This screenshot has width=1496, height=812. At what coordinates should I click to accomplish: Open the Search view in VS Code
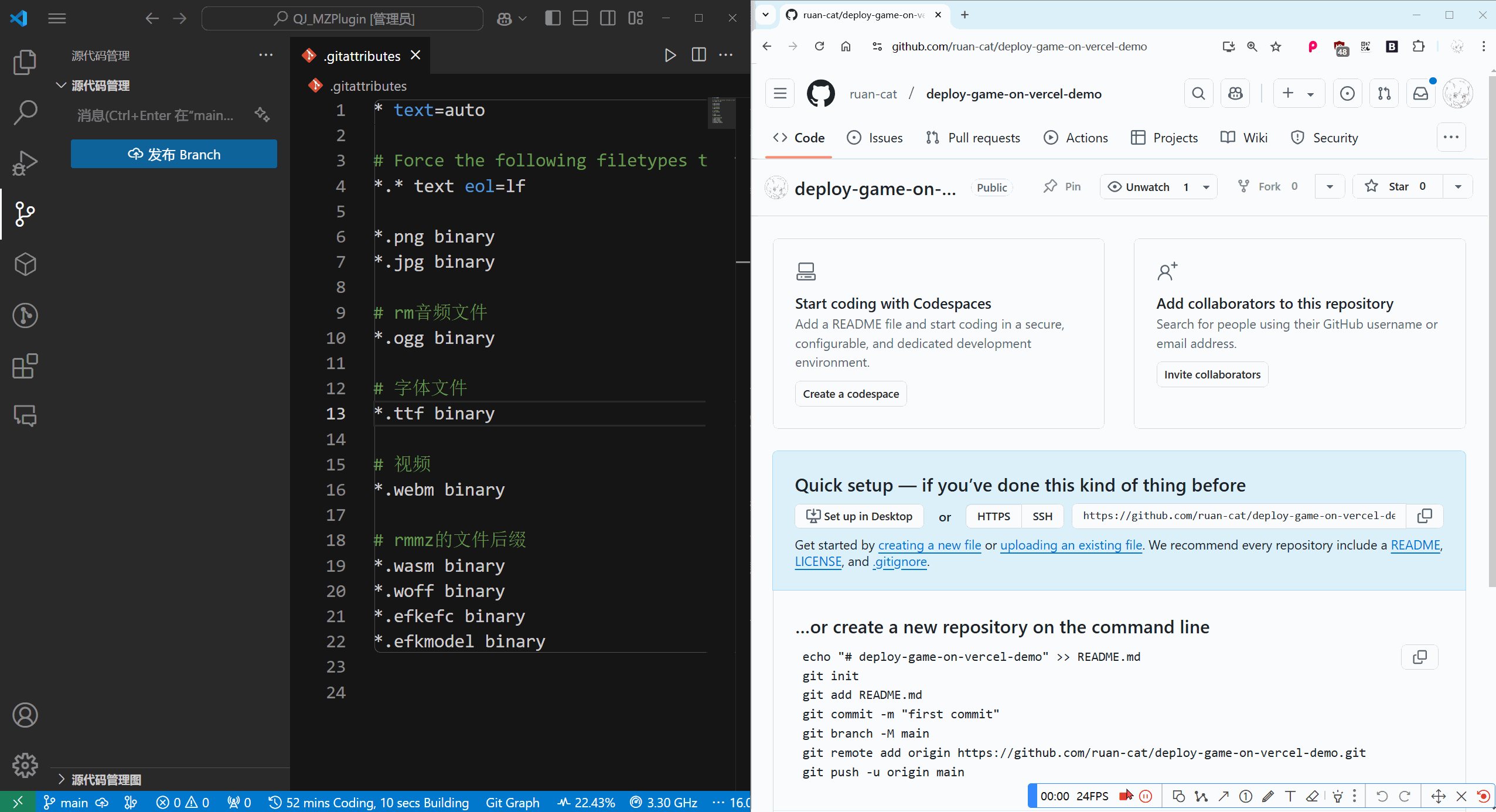[x=25, y=112]
